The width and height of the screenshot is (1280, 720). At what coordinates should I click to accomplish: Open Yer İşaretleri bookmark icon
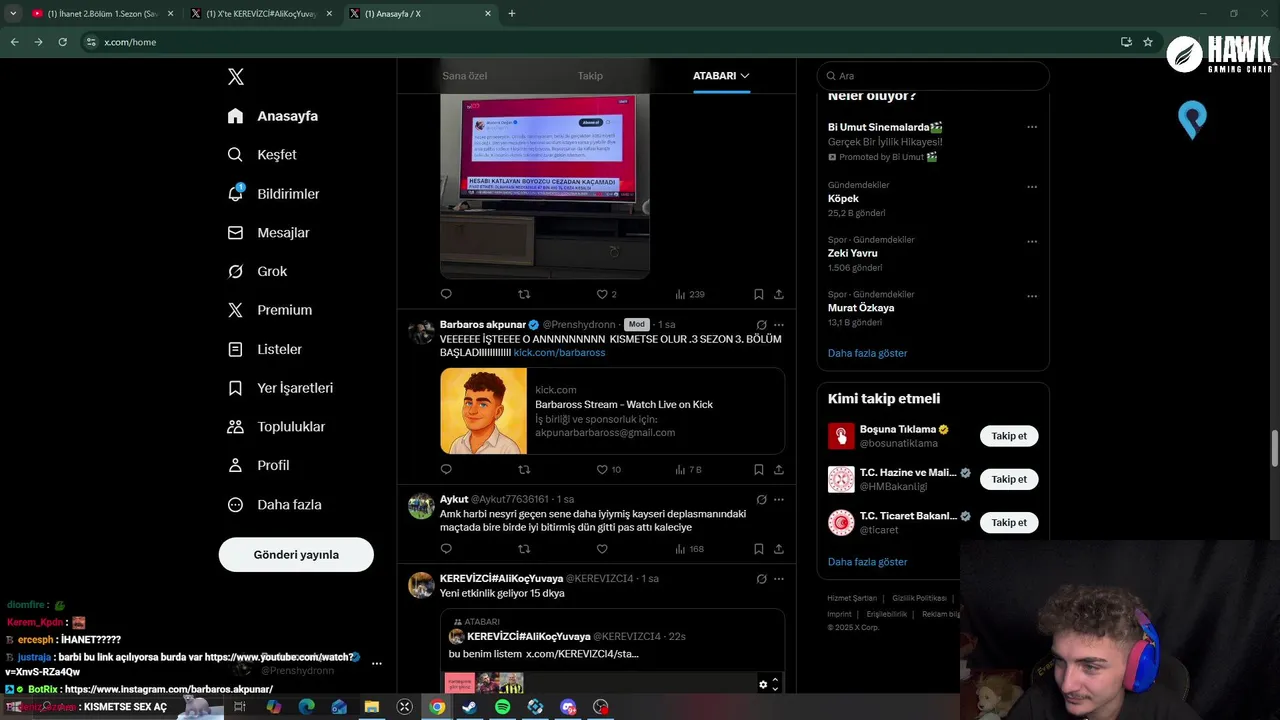[x=235, y=388]
